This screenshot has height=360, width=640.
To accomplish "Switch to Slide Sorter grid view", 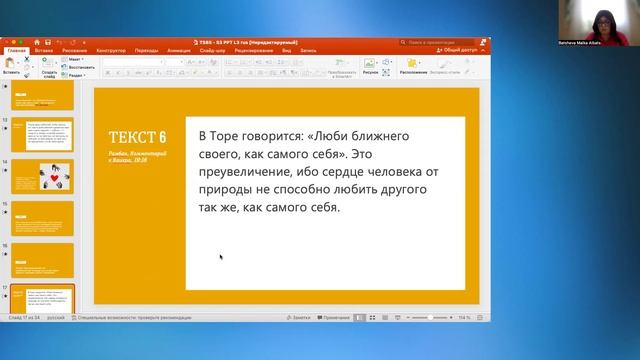I will (x=372, y=317).
